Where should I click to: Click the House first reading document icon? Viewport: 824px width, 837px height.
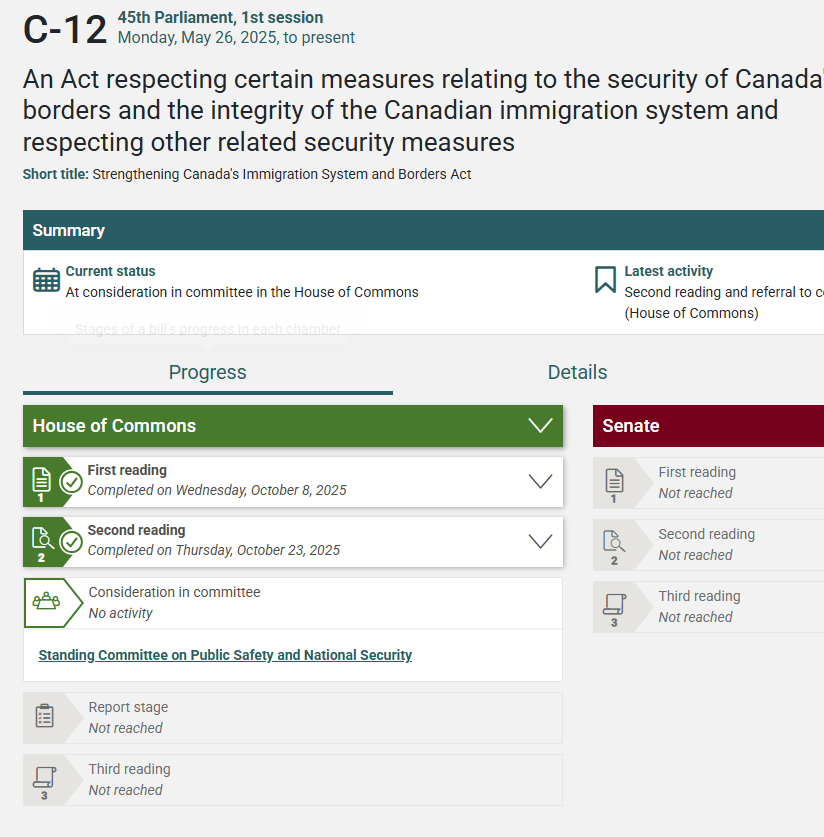point(41,481)
